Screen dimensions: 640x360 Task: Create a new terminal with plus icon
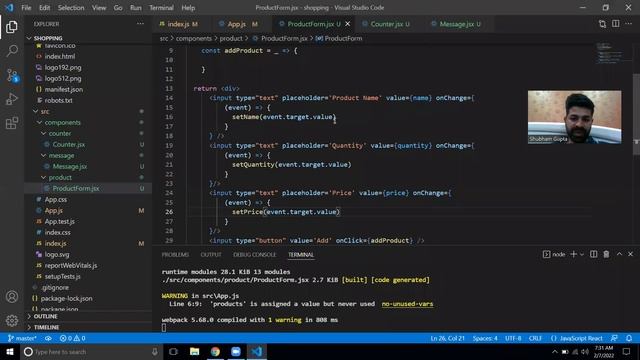(x=573, y=254)
